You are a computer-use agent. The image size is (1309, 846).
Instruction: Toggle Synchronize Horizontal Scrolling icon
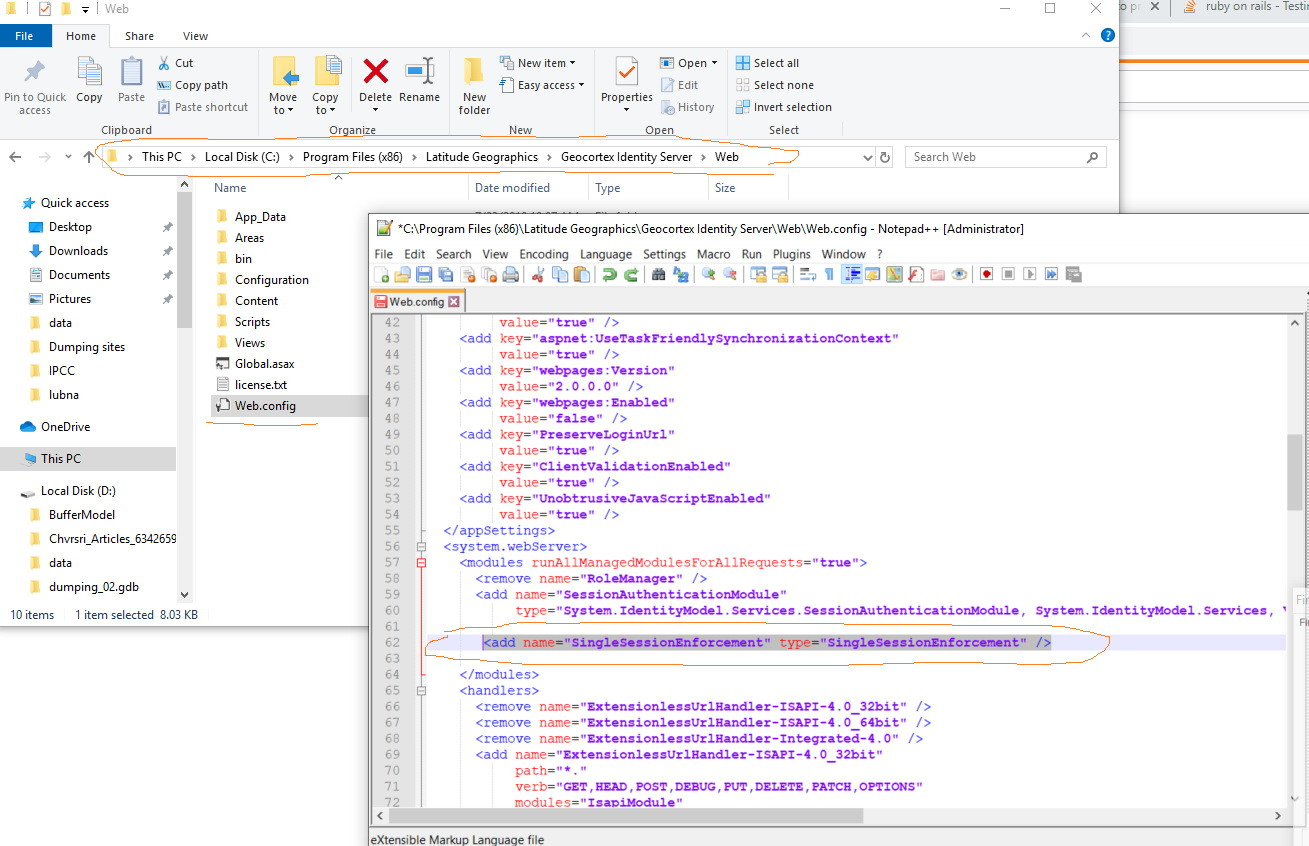coord(780,275)
